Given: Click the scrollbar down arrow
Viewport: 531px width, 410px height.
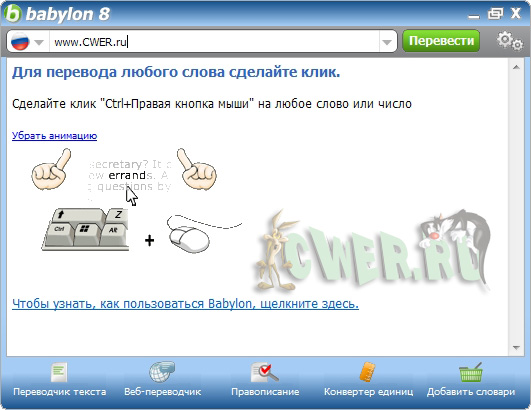Looking at the screenshot, I should pyautogui.click(x=516, y=347).
